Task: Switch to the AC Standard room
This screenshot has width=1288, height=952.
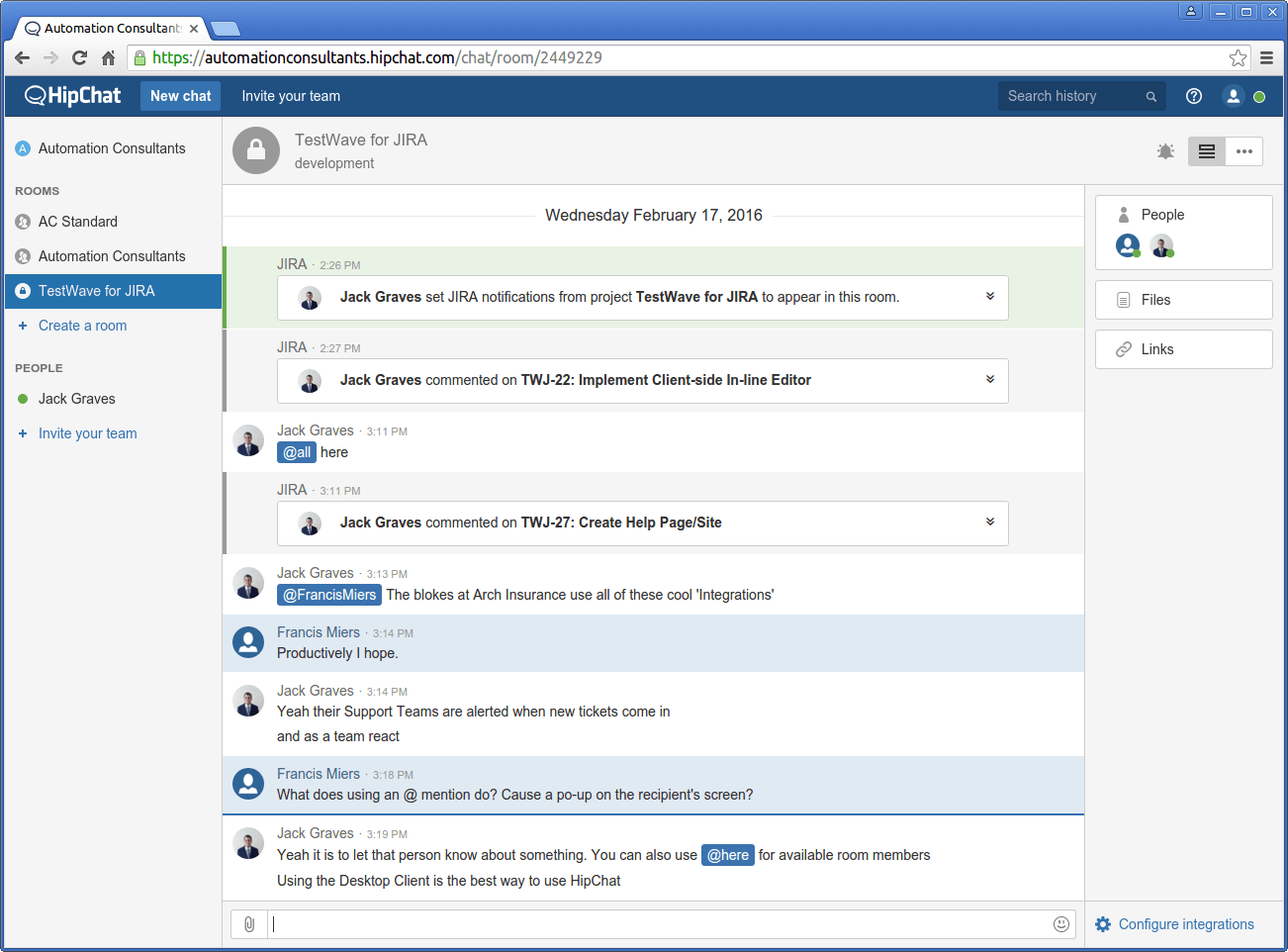Action: 112,222
